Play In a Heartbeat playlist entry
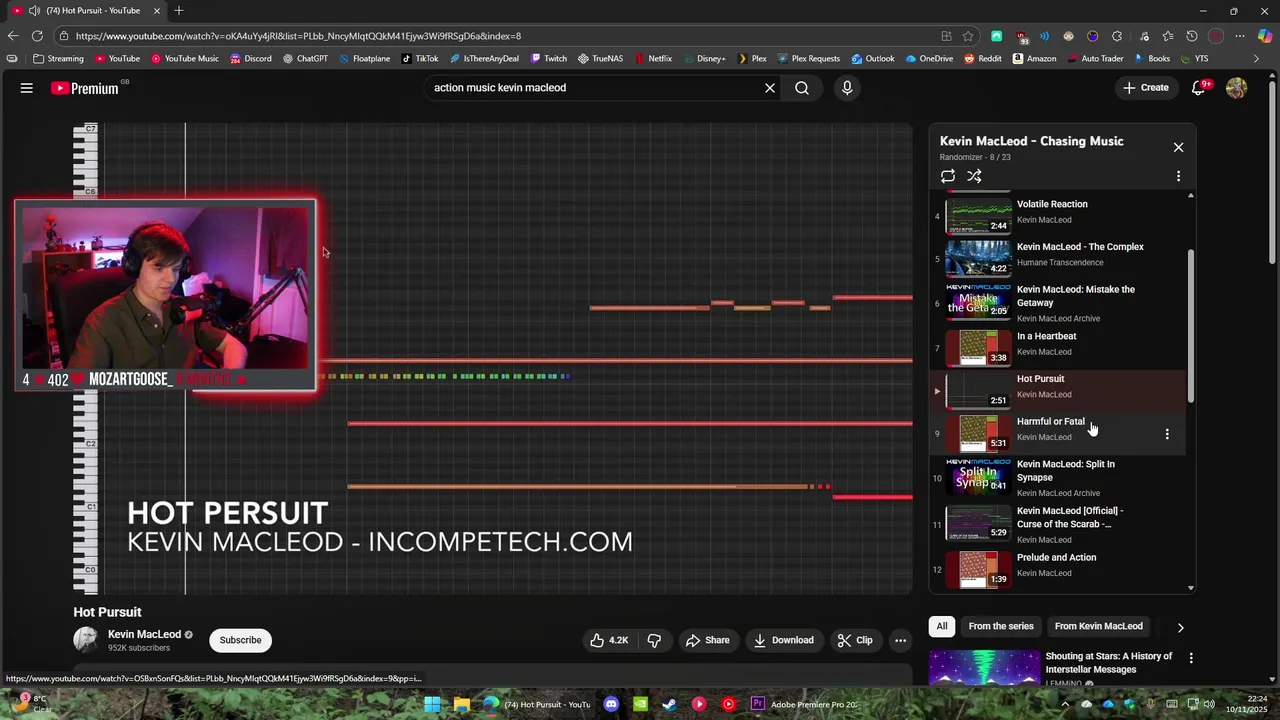The image size is (1280, 720). pyautogui.click(x=1058, y=346)
